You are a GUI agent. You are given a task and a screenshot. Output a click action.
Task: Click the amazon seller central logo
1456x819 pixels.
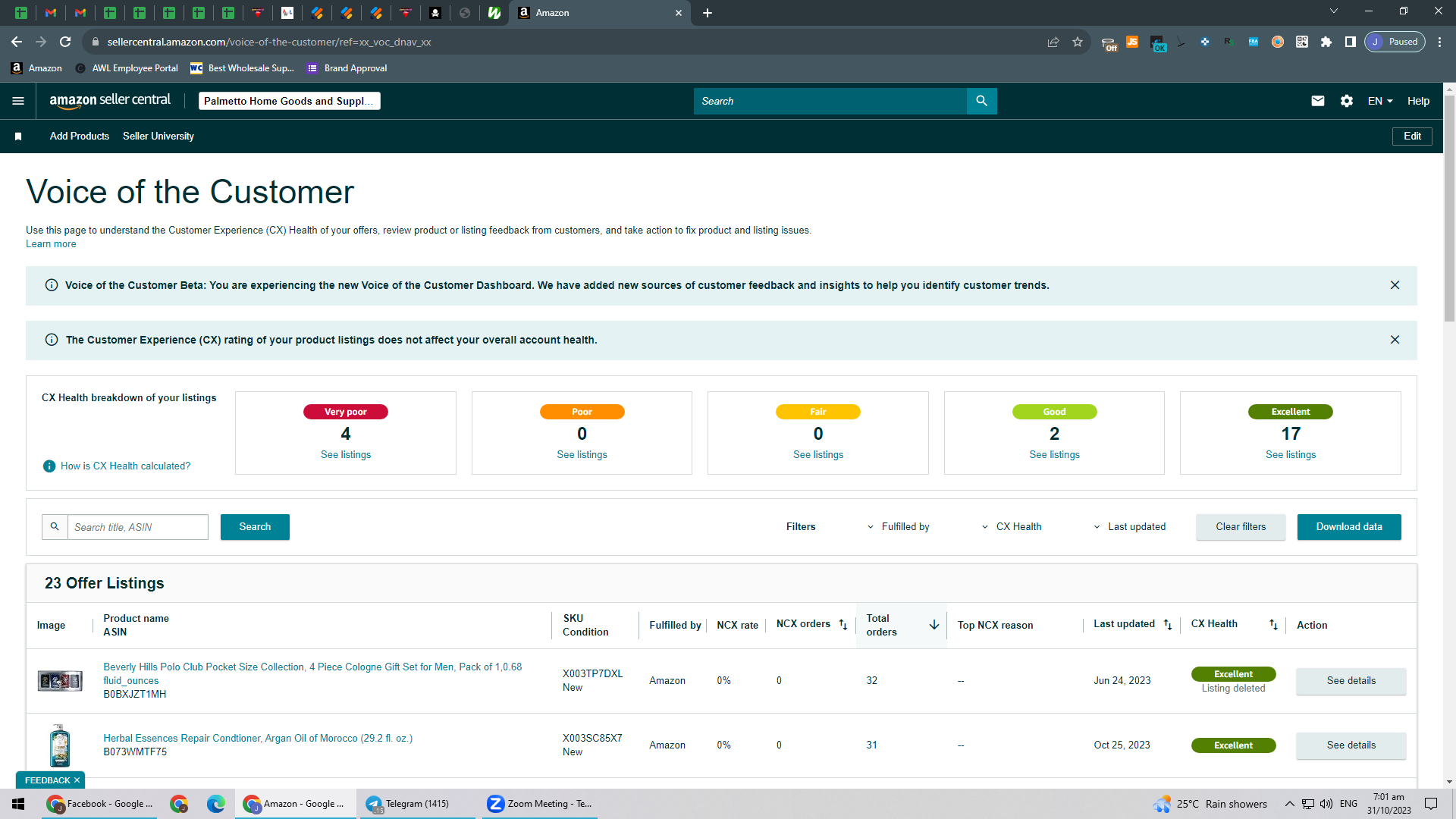[x=110, y=100]
